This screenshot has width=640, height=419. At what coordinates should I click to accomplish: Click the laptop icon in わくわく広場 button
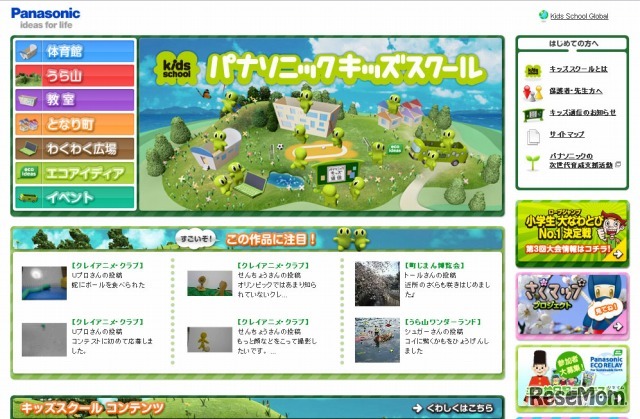pos(28,149)
